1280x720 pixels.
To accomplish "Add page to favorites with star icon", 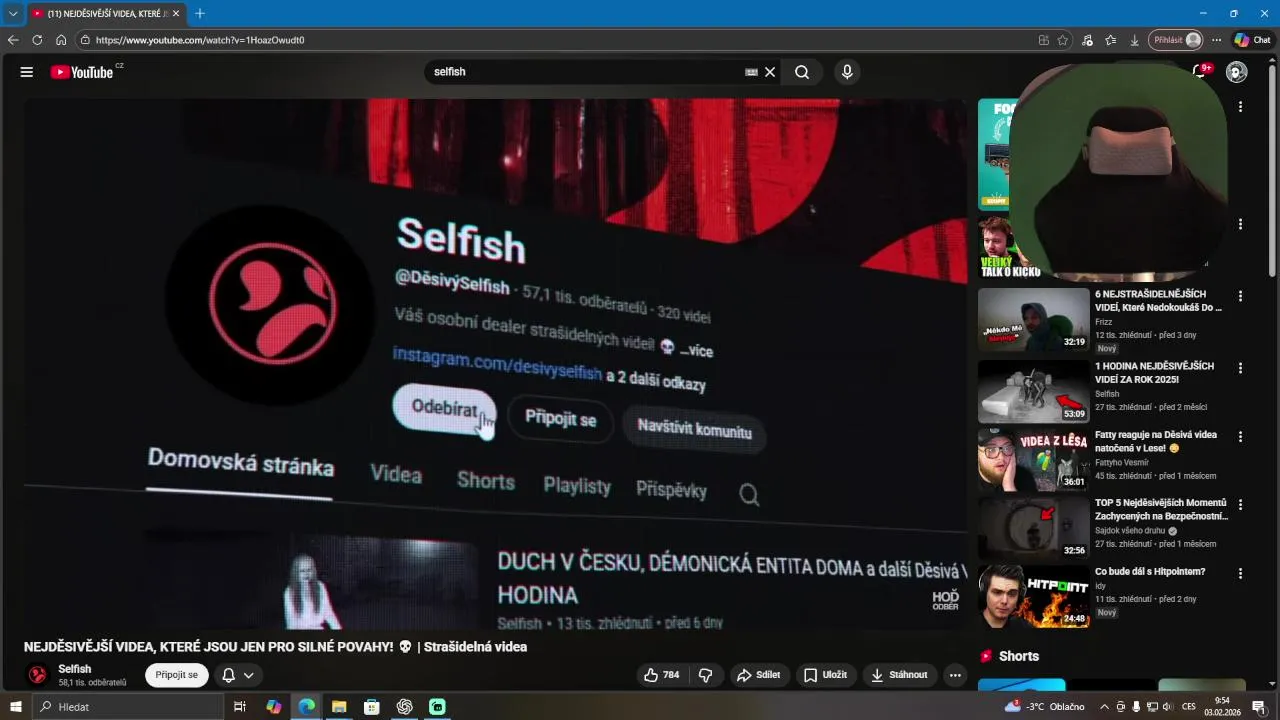I will click(x=1063, y=40).
